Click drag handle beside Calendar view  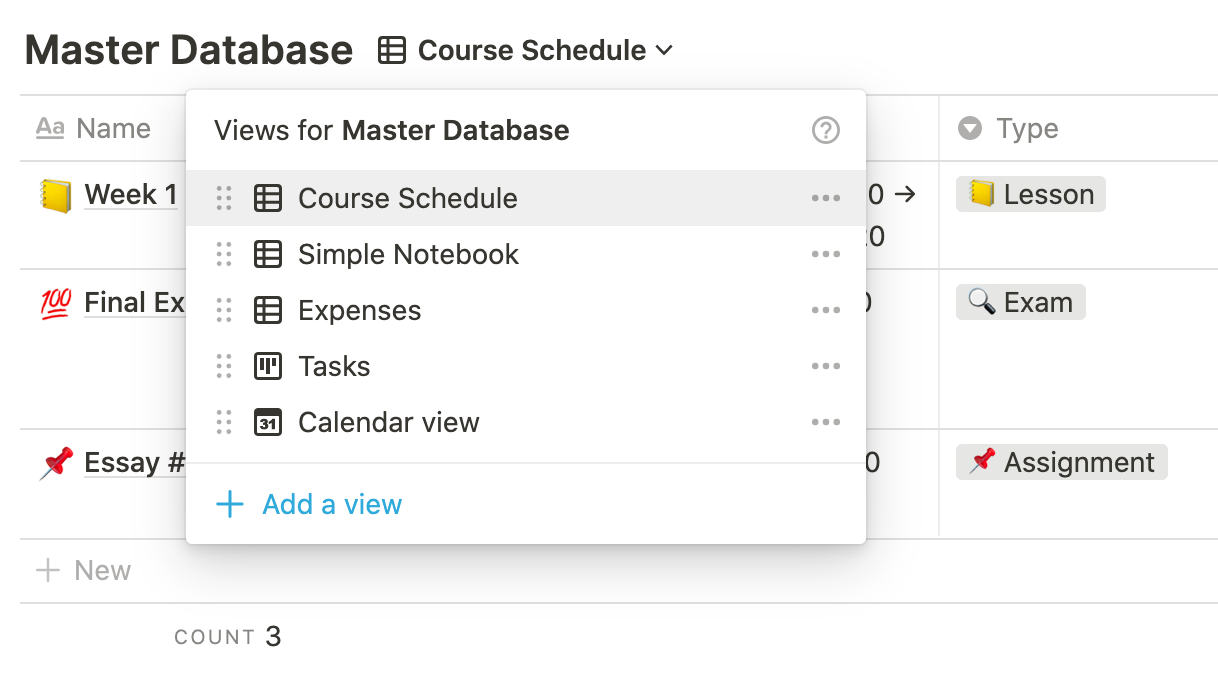click(x=224, y=422)
